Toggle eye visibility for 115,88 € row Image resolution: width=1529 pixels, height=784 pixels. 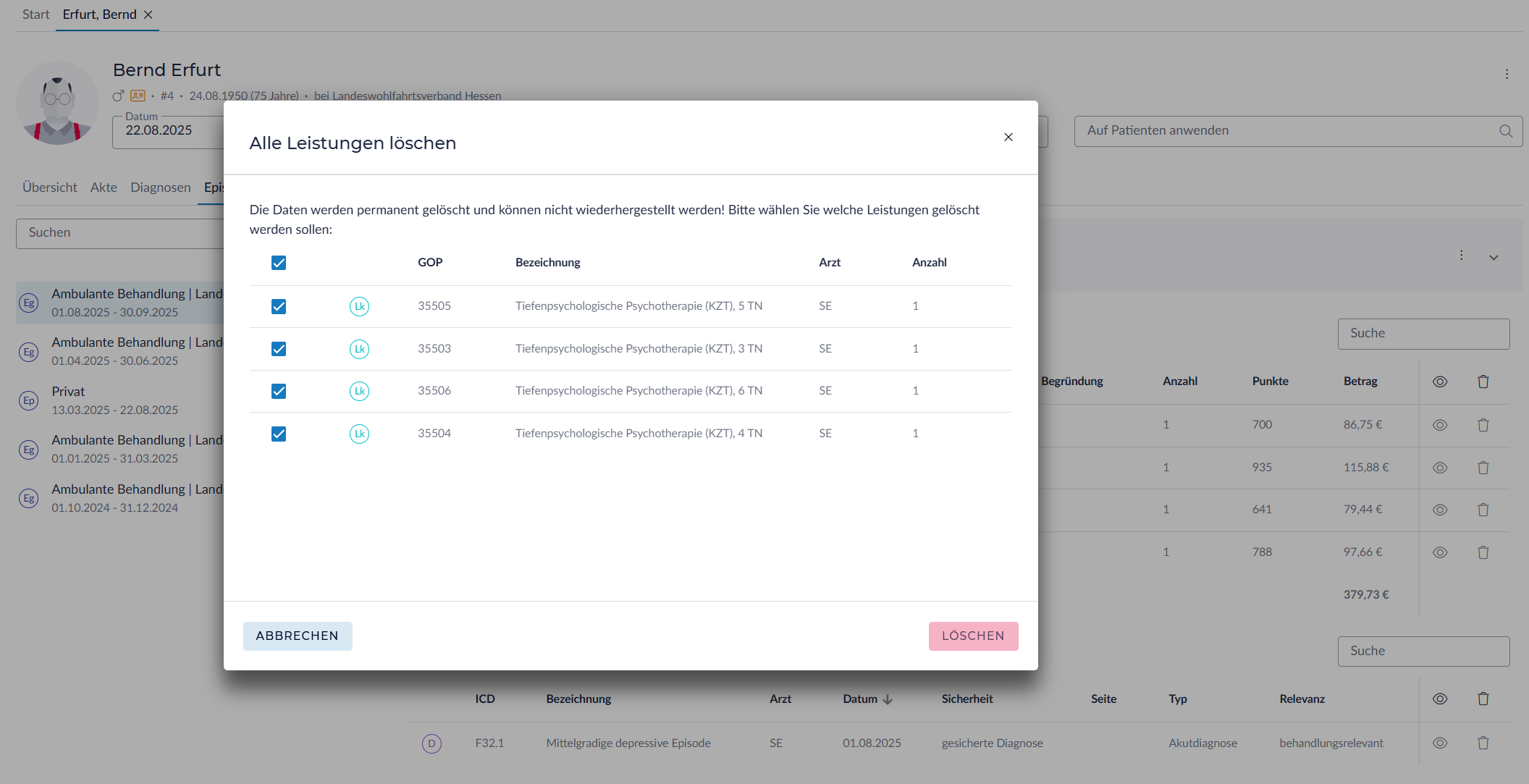1440,468
